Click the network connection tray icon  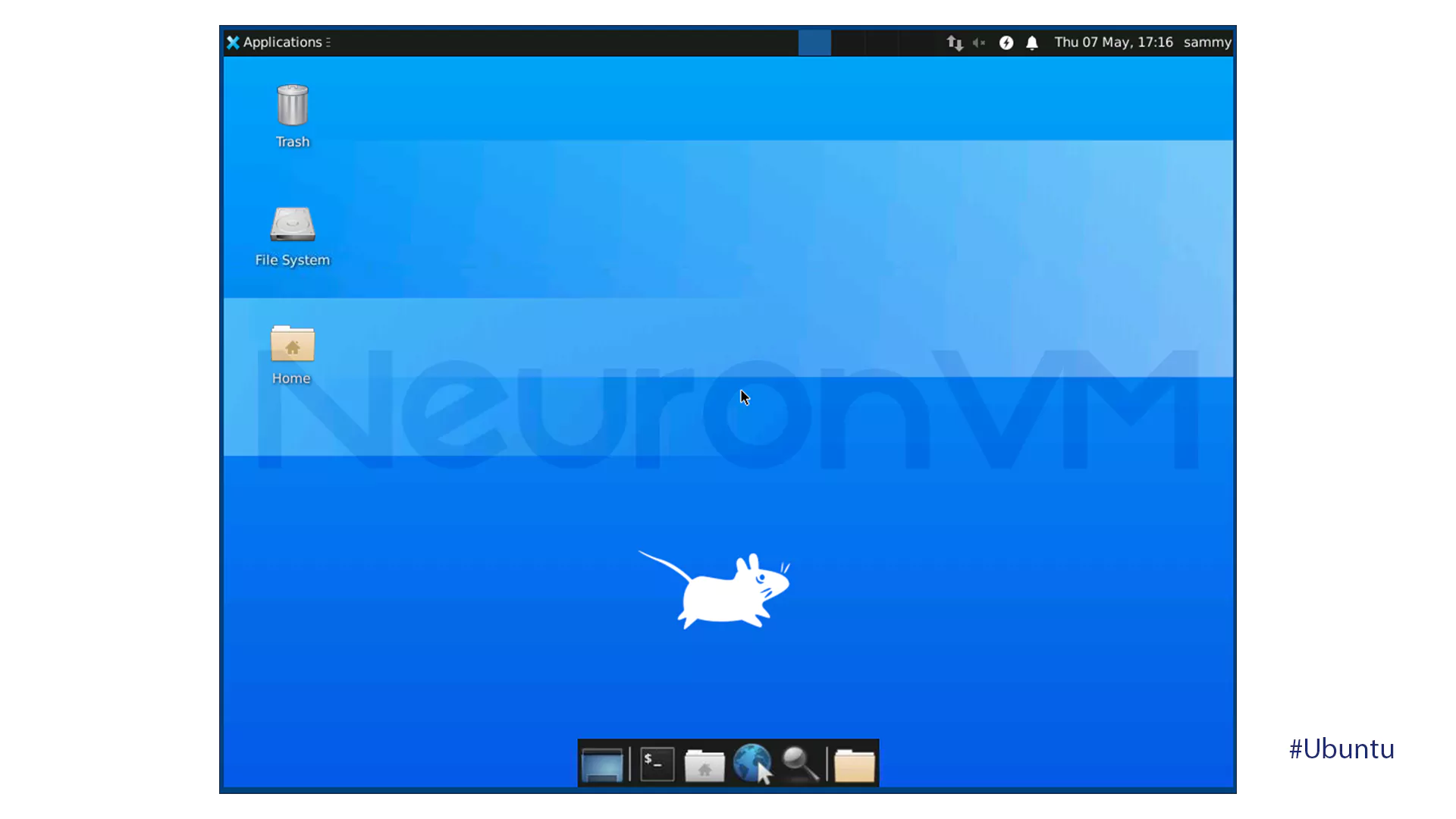tap(955, 42)
